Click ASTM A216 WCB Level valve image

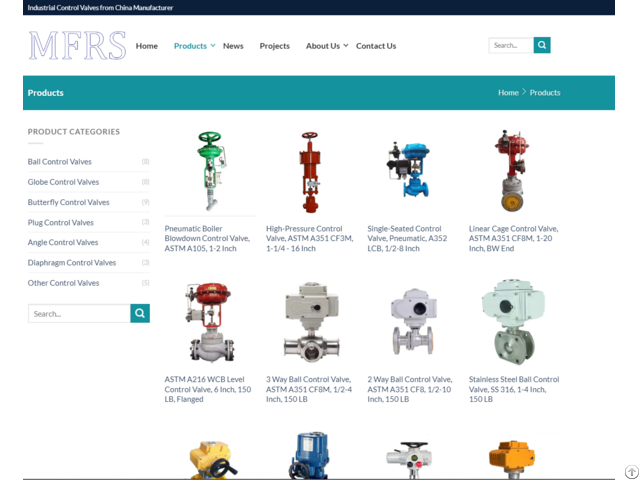210,322
